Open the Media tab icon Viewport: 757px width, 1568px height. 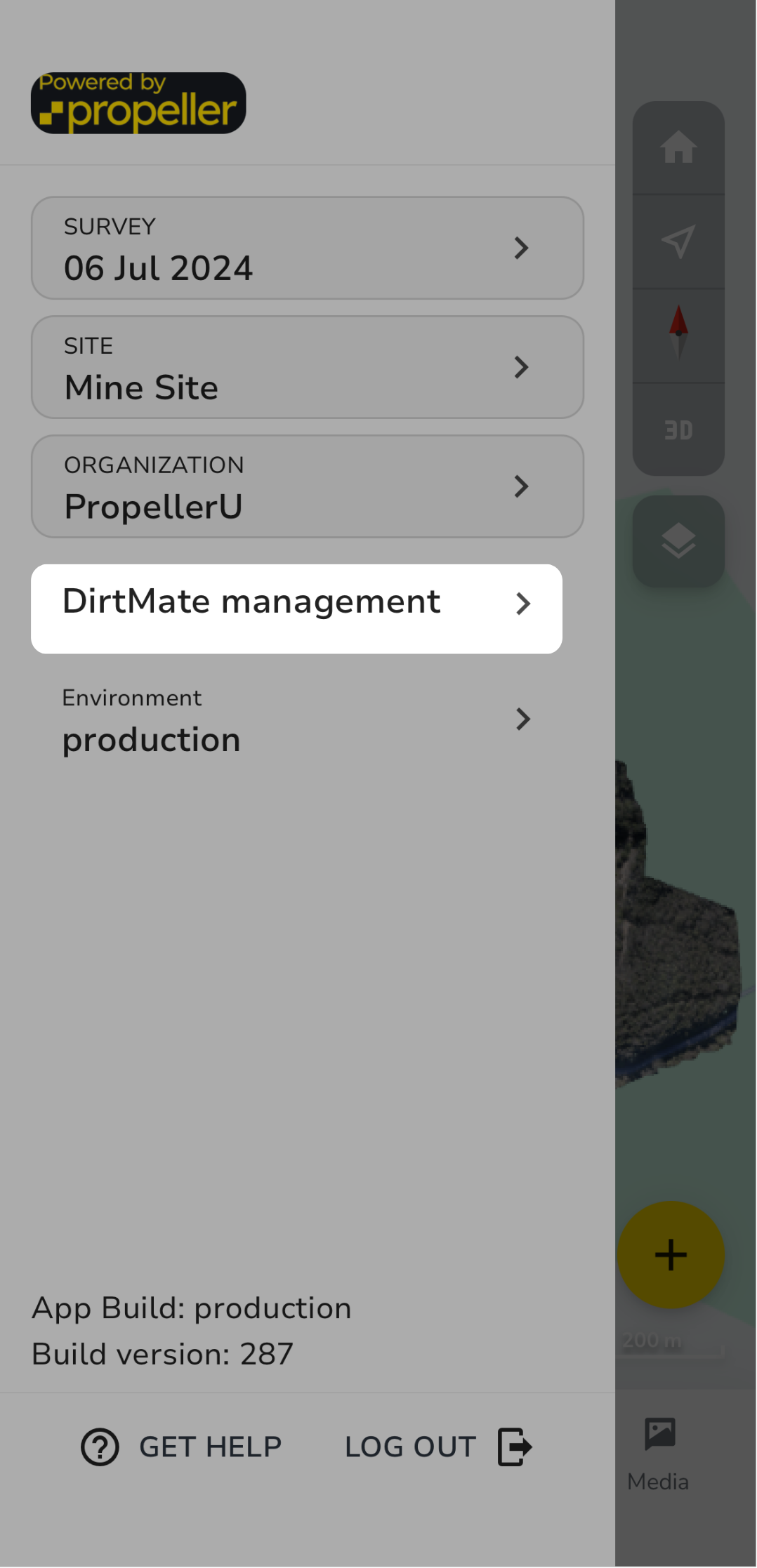659,1433
